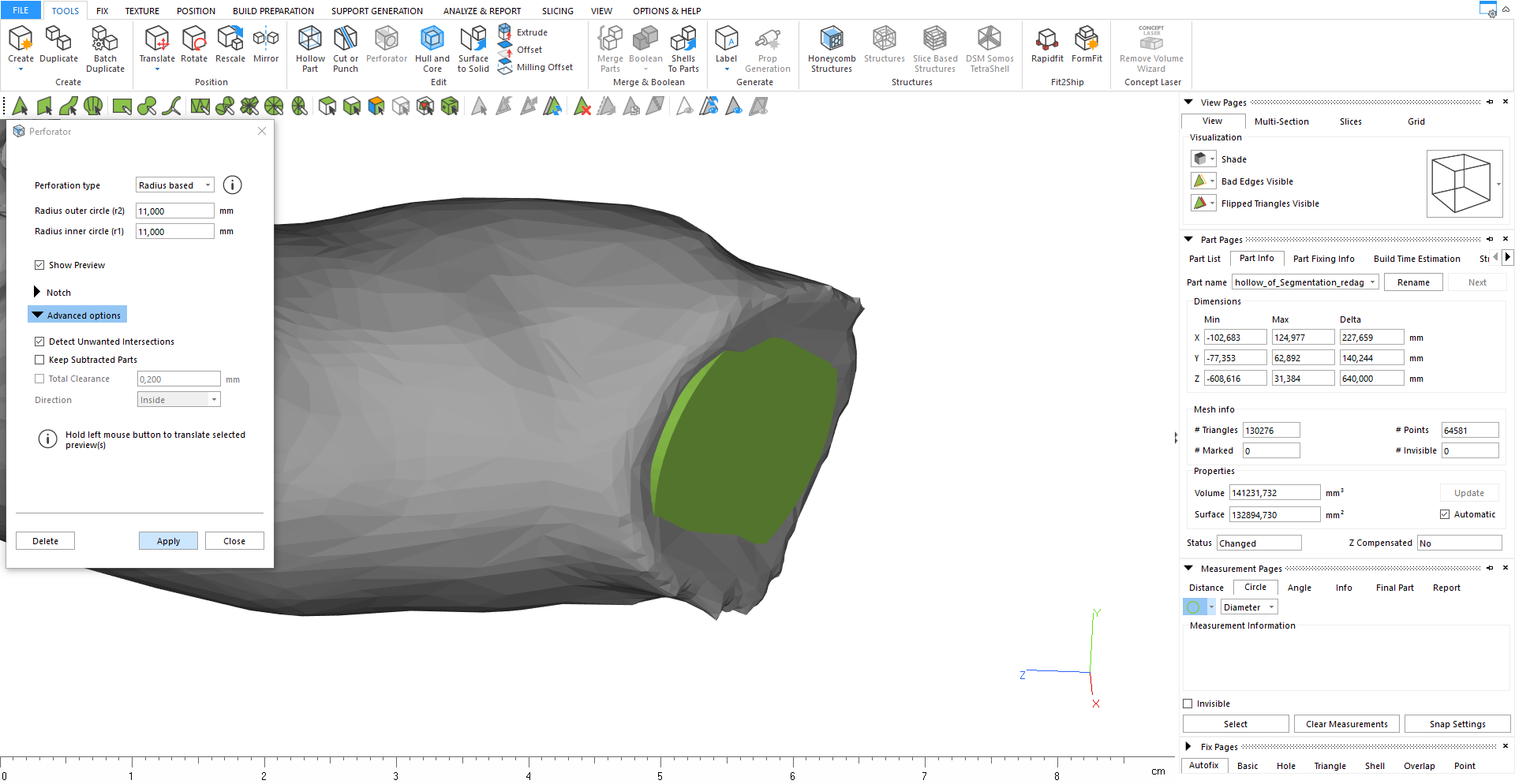Collapse the View Pages panel
The image size is (1515, 784).
[x=1188, y=102]
